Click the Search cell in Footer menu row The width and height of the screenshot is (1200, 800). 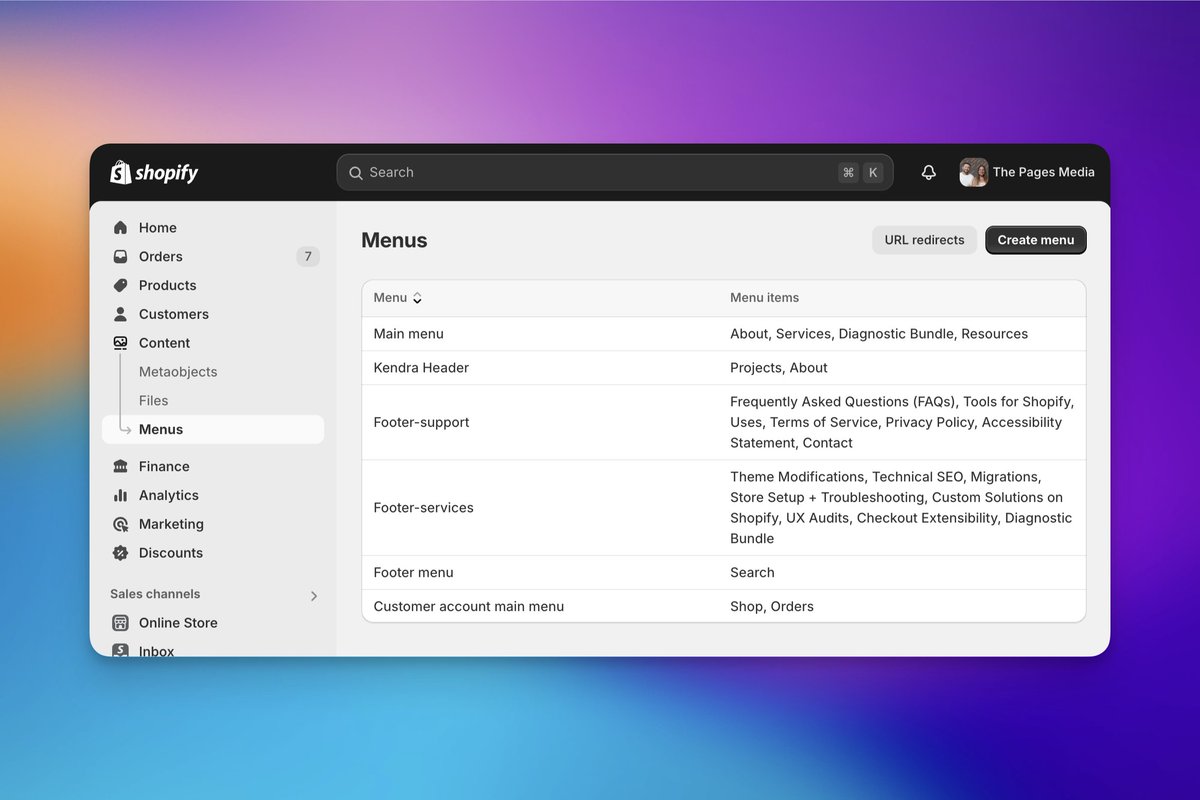pyautogui.click(x=752, y=573)
